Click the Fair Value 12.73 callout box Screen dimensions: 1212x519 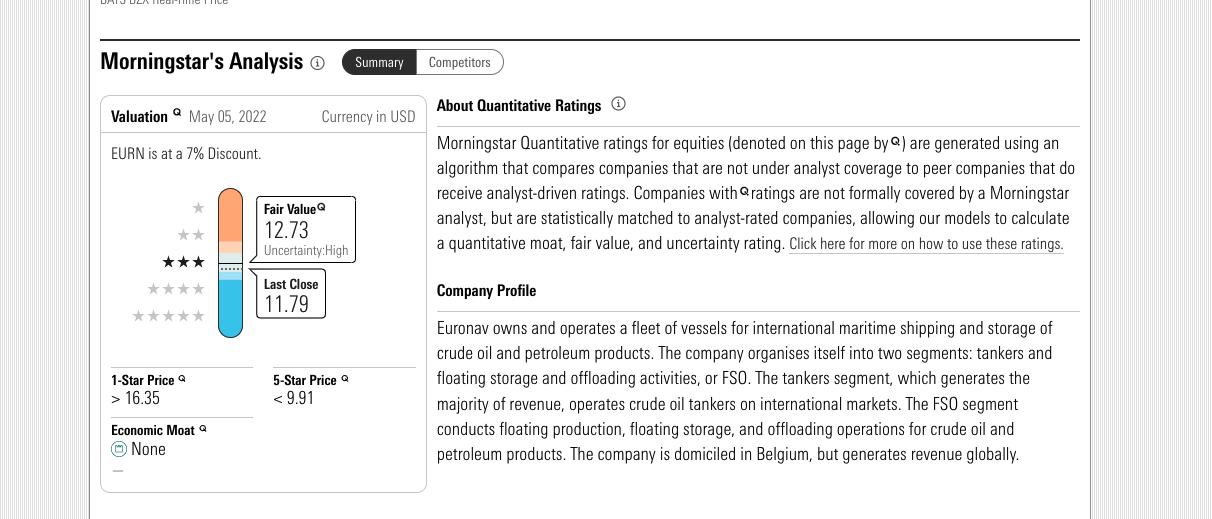pyautogui.click(x=305, y=229)
